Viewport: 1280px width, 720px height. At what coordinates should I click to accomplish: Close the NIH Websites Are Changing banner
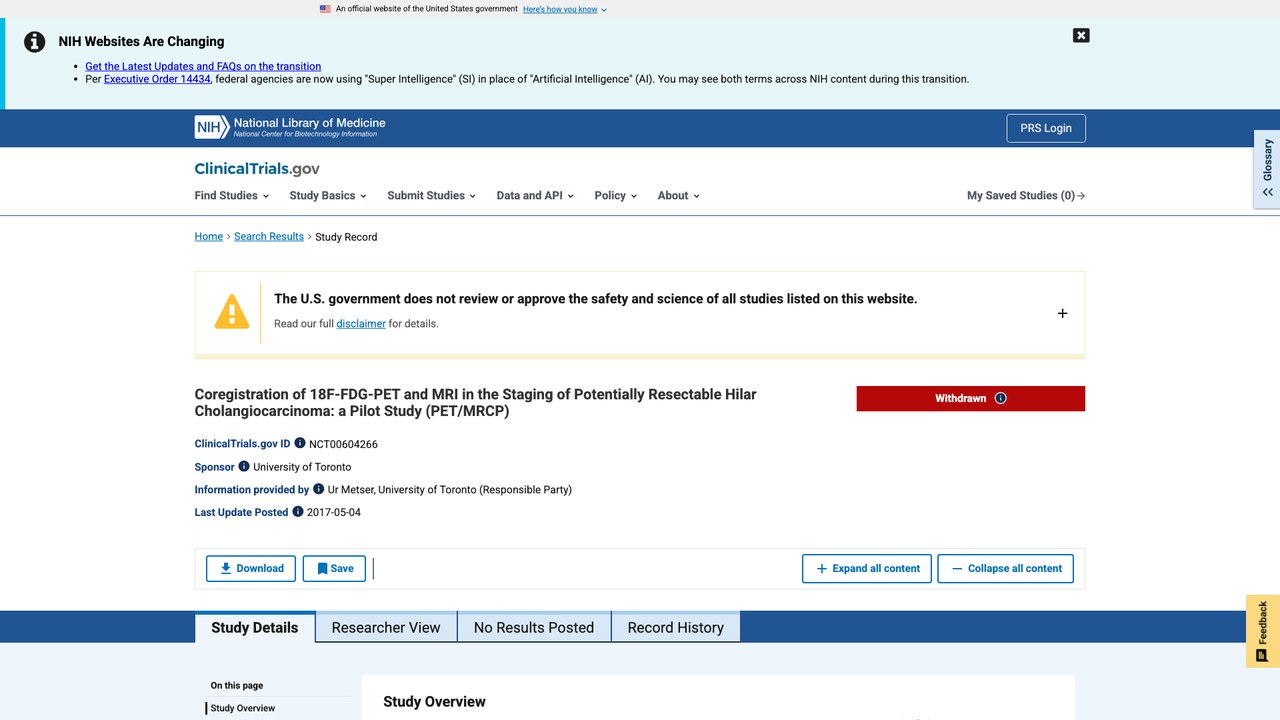[1081, 35]
